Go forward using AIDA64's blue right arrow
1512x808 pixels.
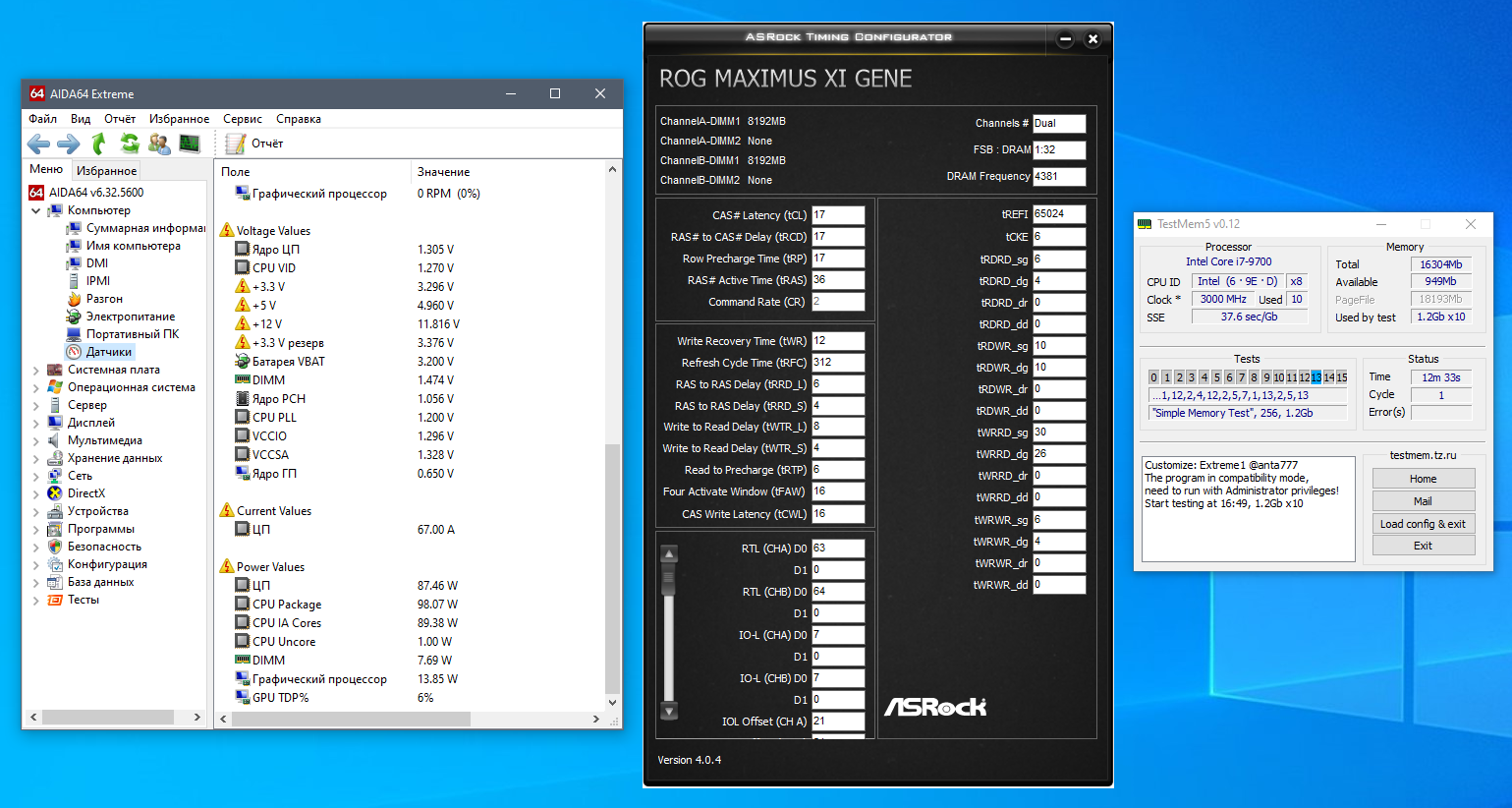tap(69, 144)
